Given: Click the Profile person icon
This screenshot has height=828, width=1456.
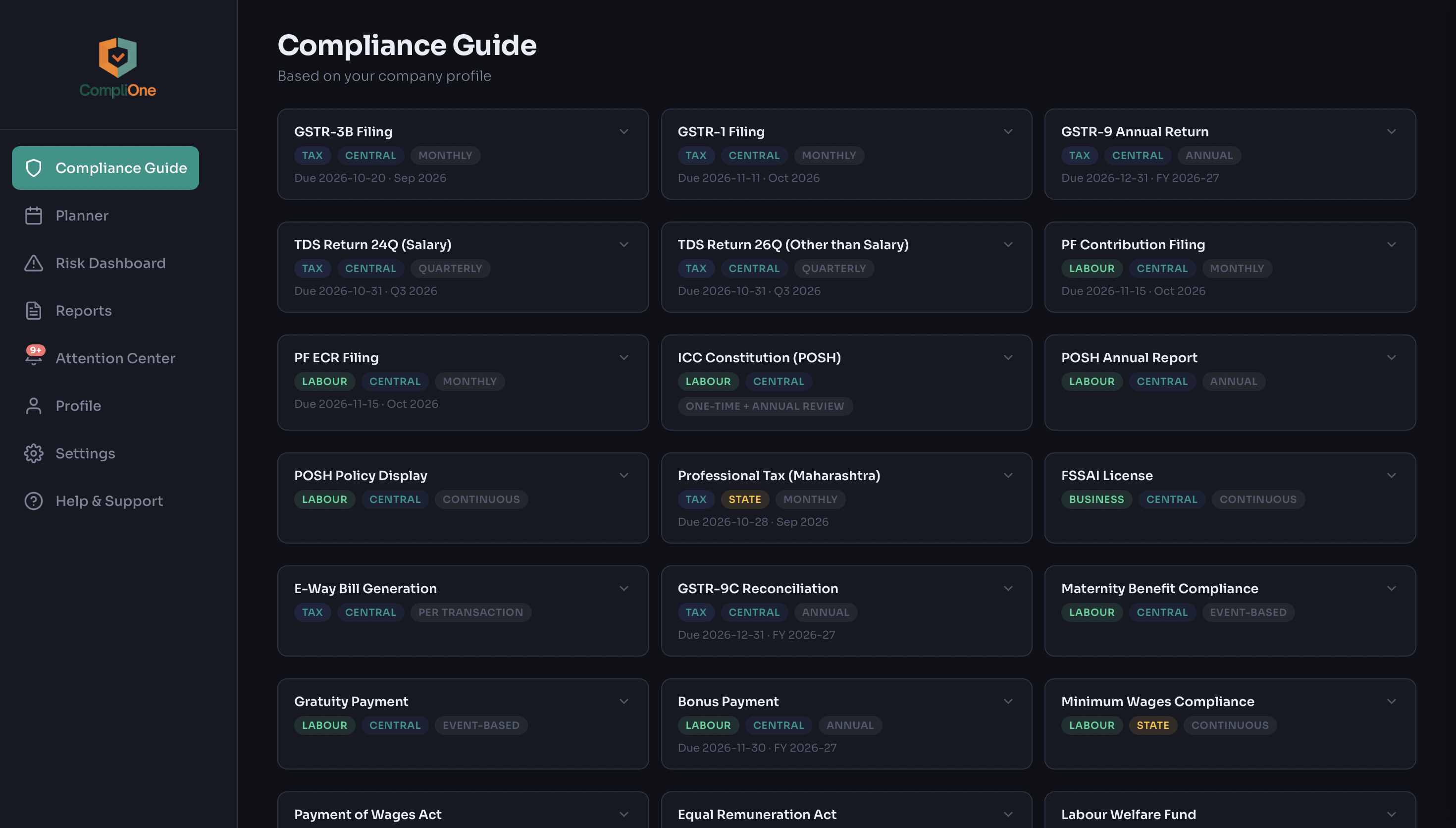Looking at the screenshot, I should [x=34, y=405].
